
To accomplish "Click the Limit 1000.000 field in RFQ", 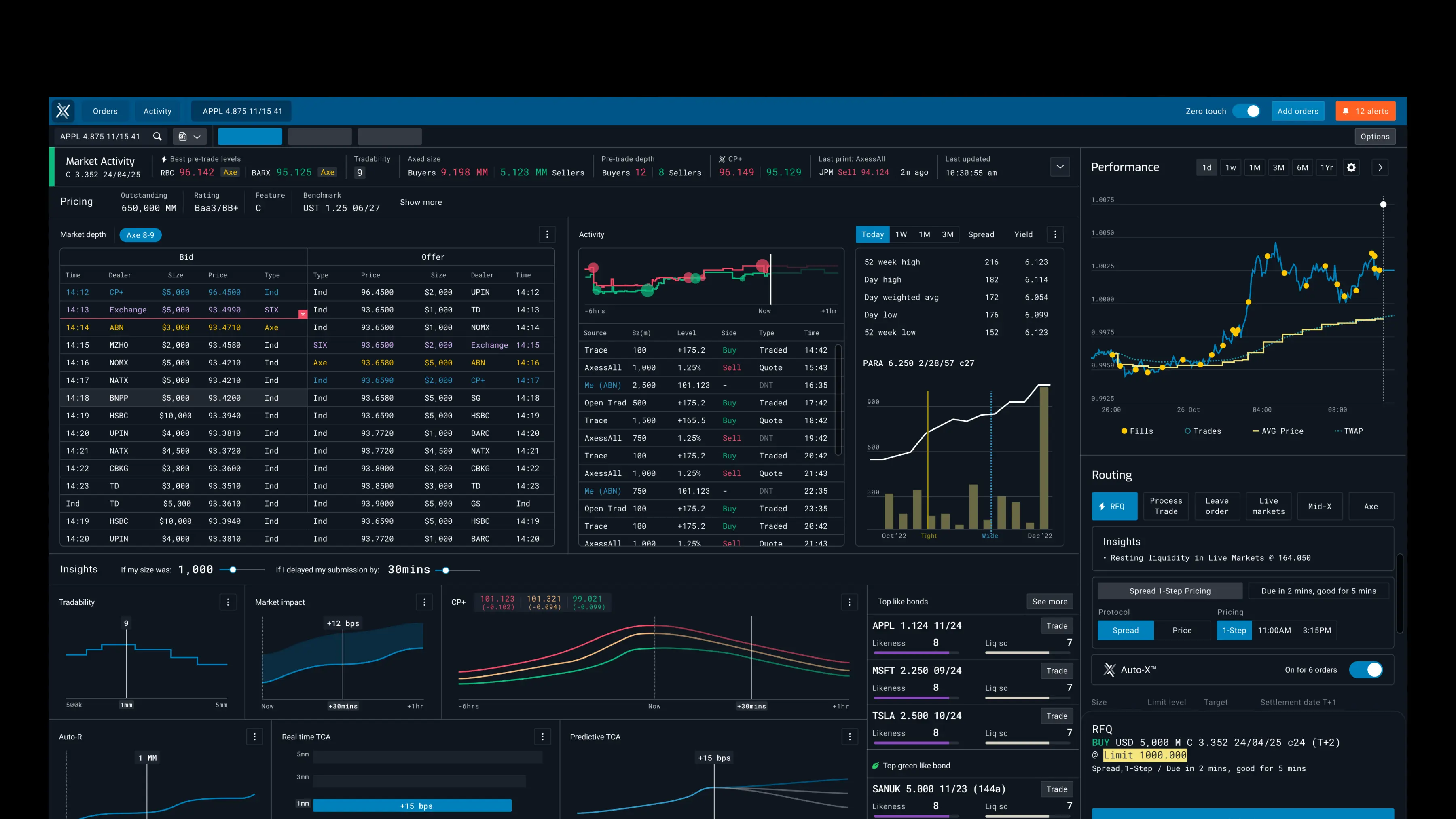I will 1145,756.
